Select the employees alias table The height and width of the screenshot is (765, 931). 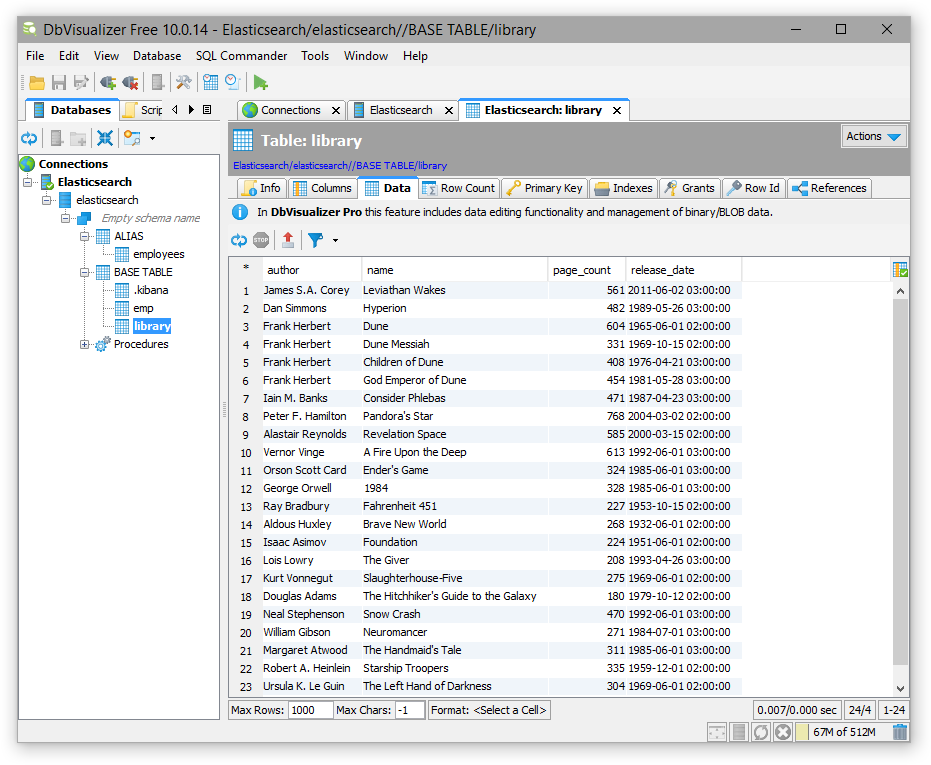coord(158,254)
